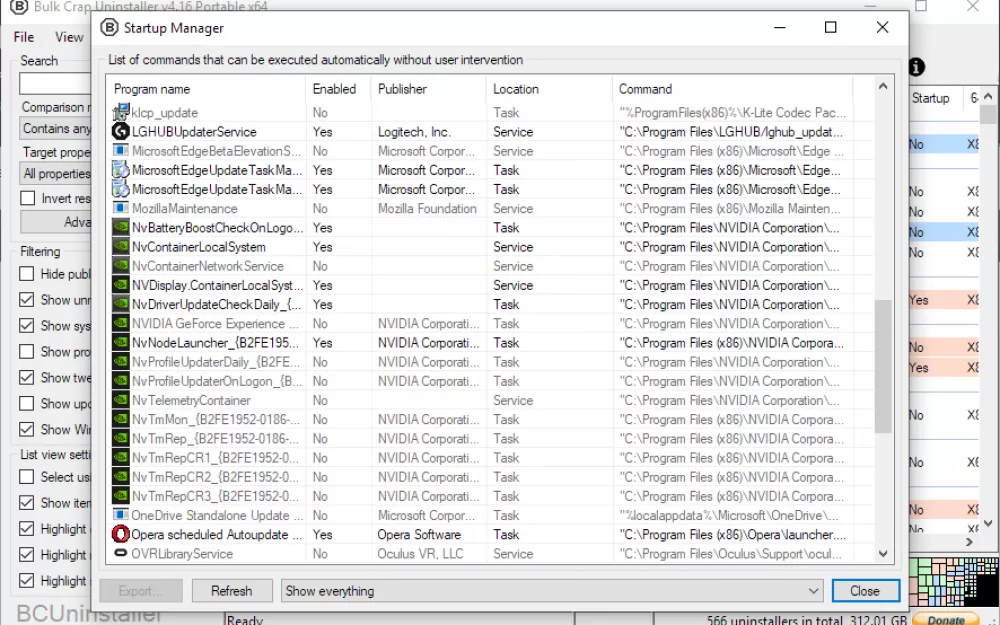1000x625 pixels.
Task: Open the View menu in main window
Action: click(x=69, y=37)
